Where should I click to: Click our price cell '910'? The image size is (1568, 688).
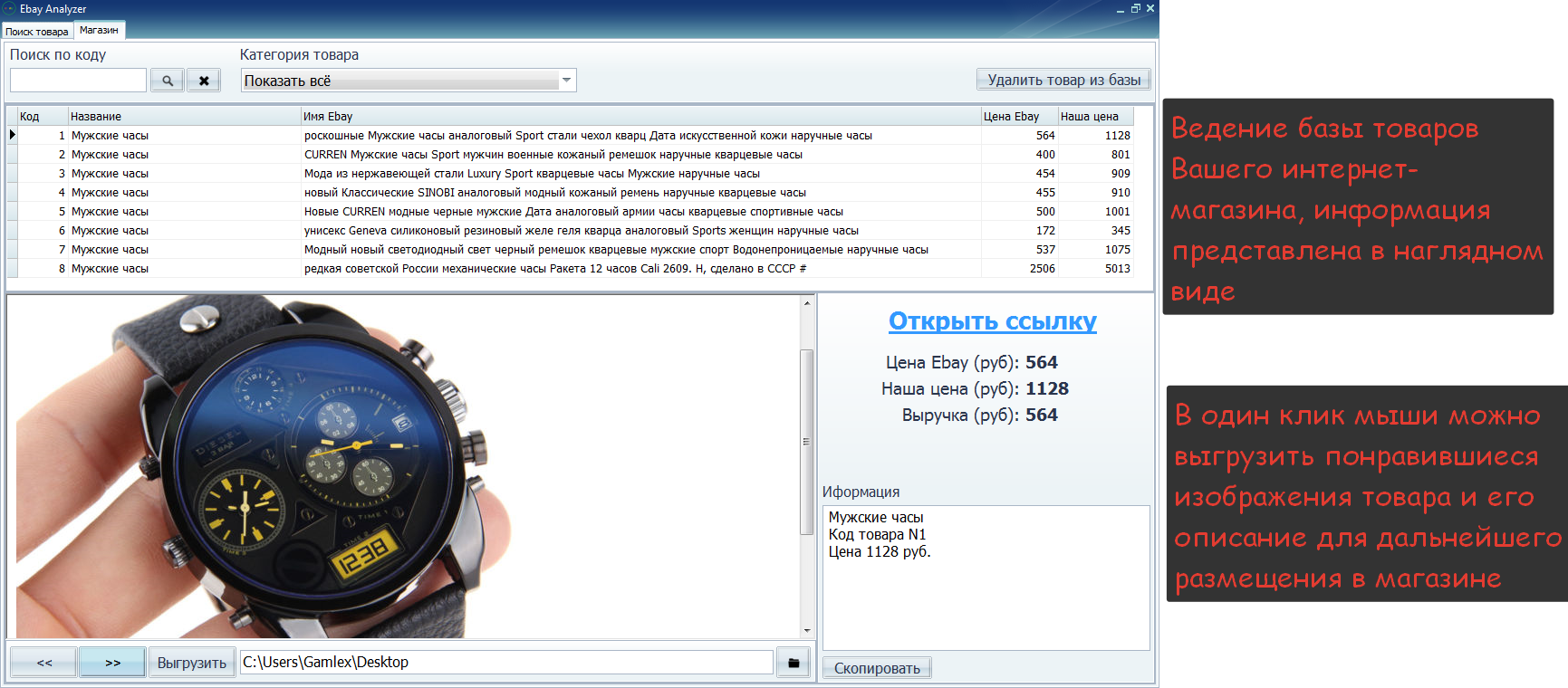click(x=1096, y=193)
